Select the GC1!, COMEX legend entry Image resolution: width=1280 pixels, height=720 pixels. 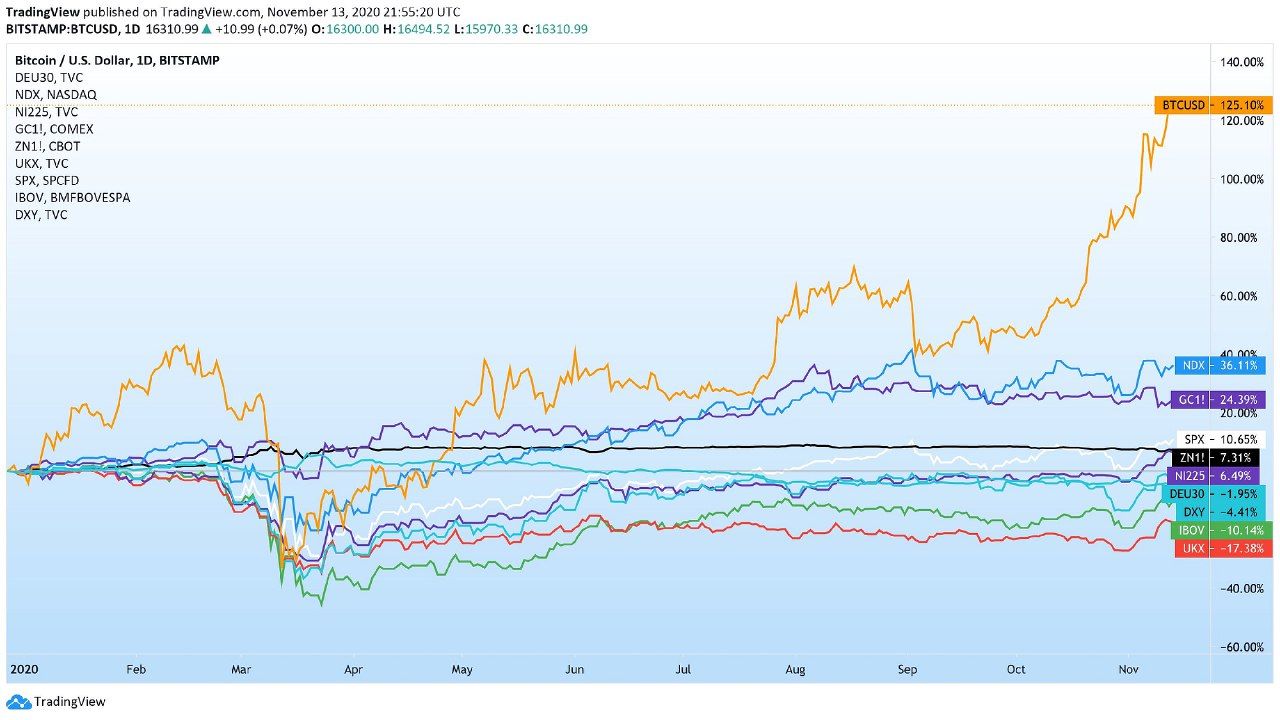coord(54,129)
